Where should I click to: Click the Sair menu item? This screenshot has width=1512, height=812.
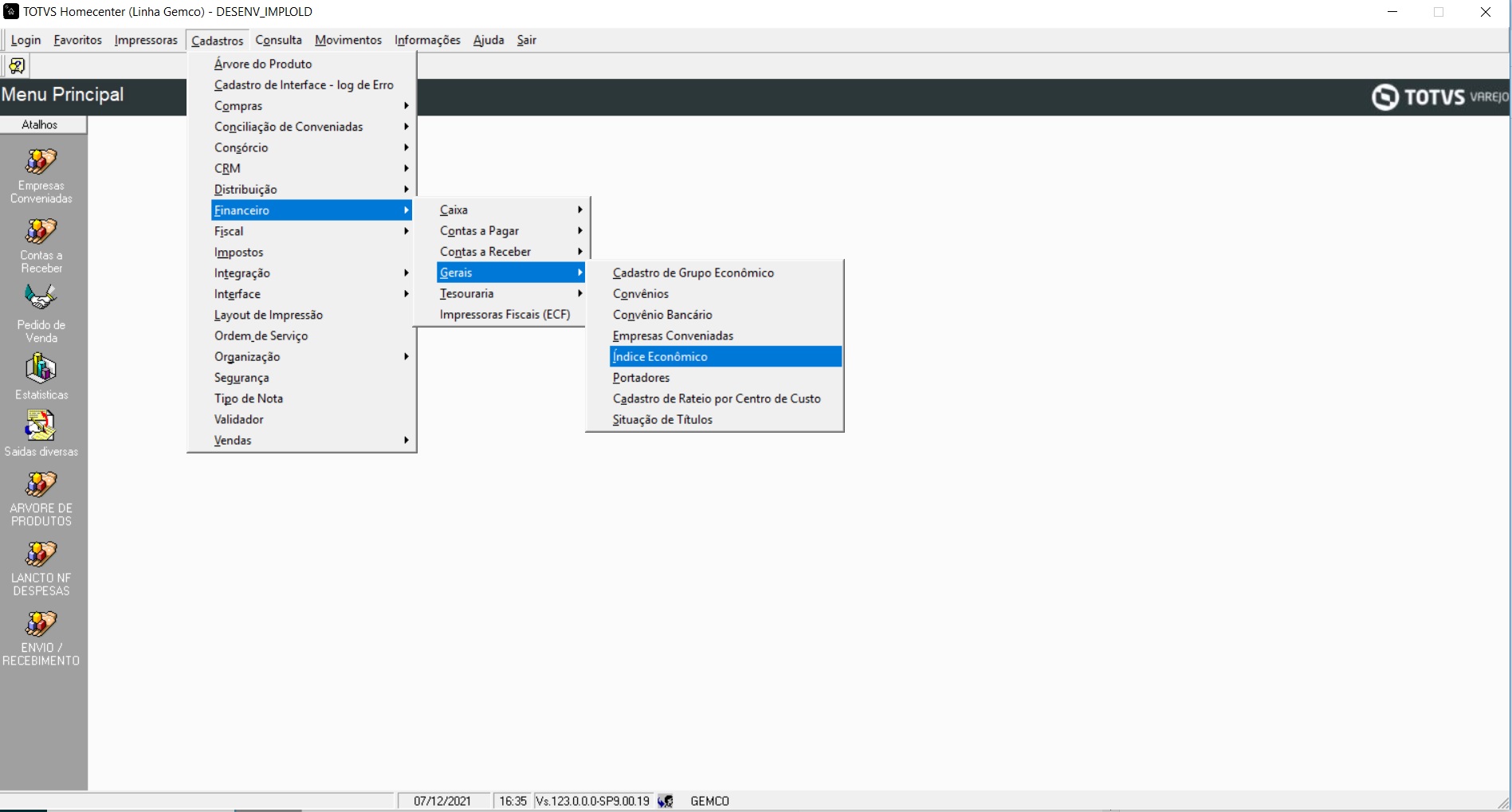click(527, 40)
